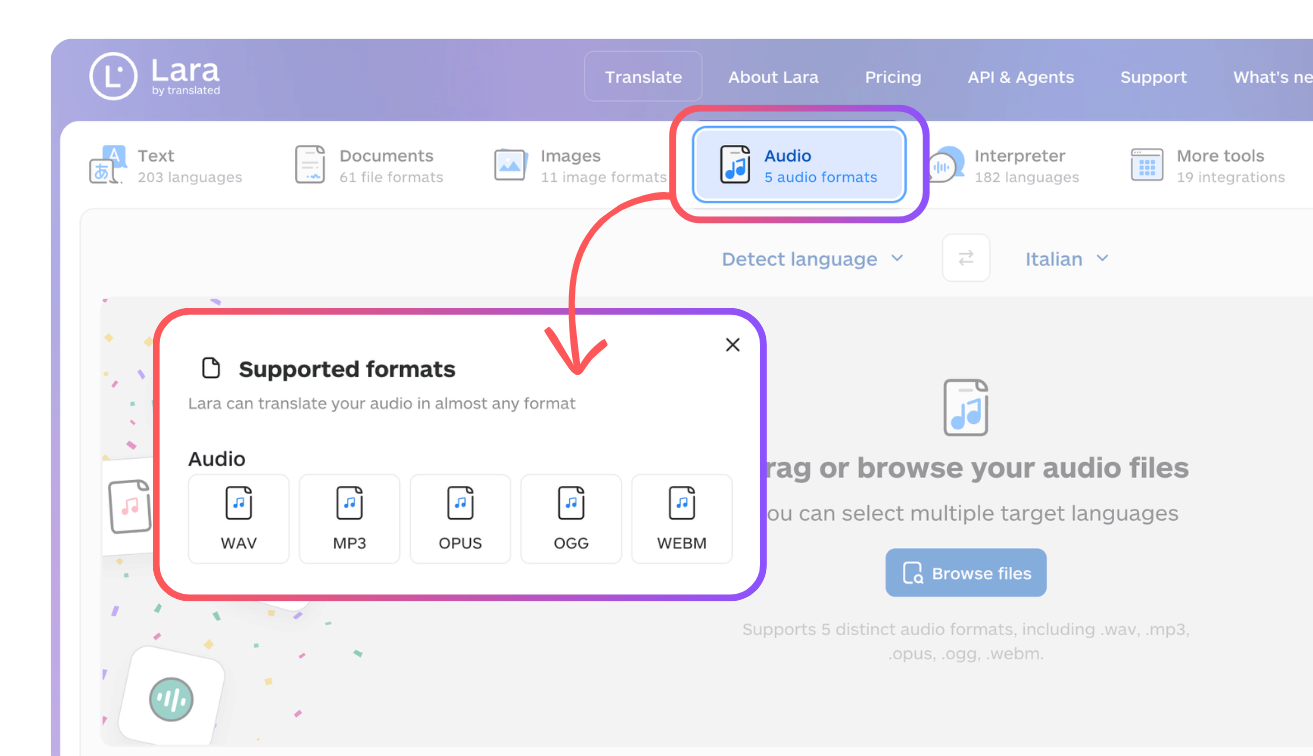Switch to the Text translation tab
1313x756 pixels.
(166, 165)
